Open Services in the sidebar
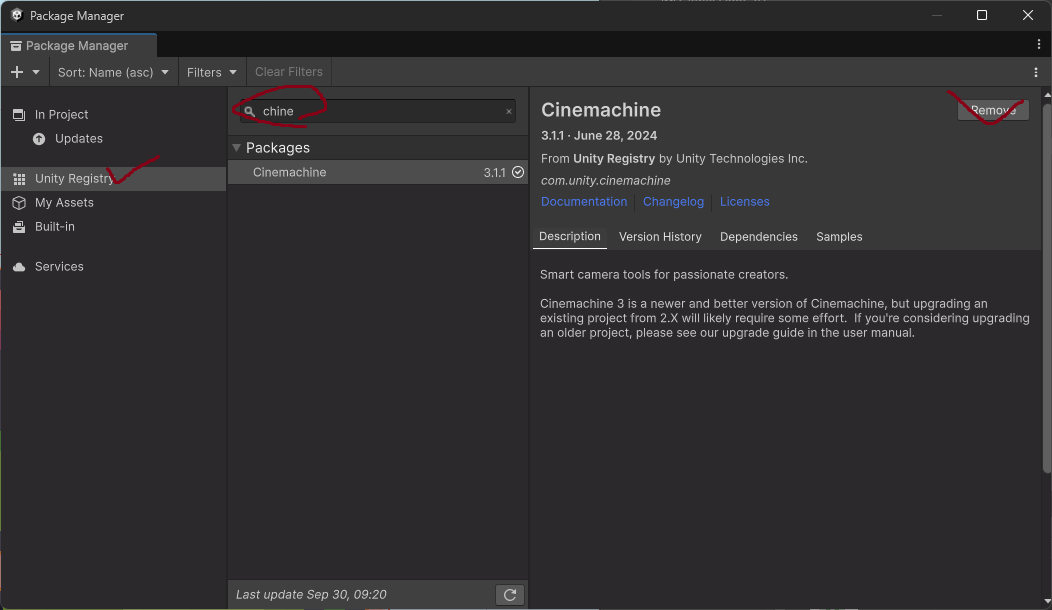1052x610 pixels. 113,266
